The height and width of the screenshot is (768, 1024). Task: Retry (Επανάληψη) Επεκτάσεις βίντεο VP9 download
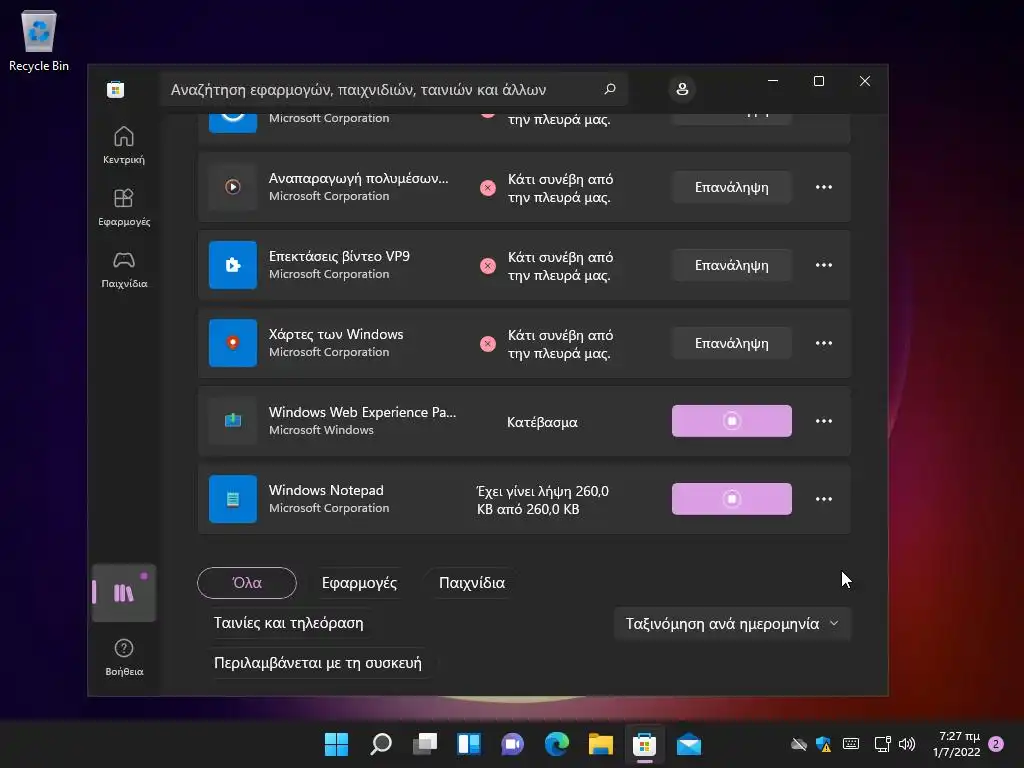(x=731, y=265)
